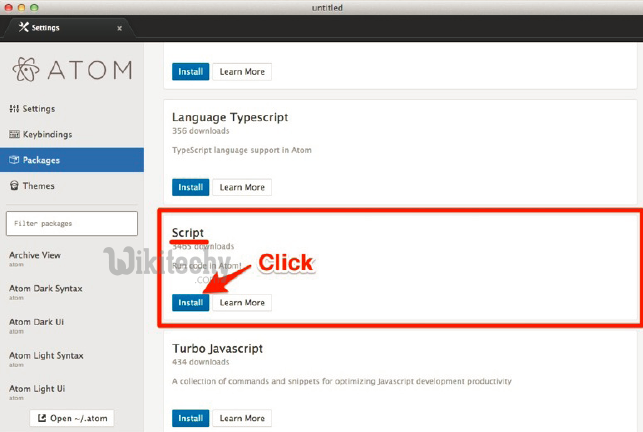Install the Language Typescript package
This screenshot has width=643, height=432.
(x=190, y=187)
